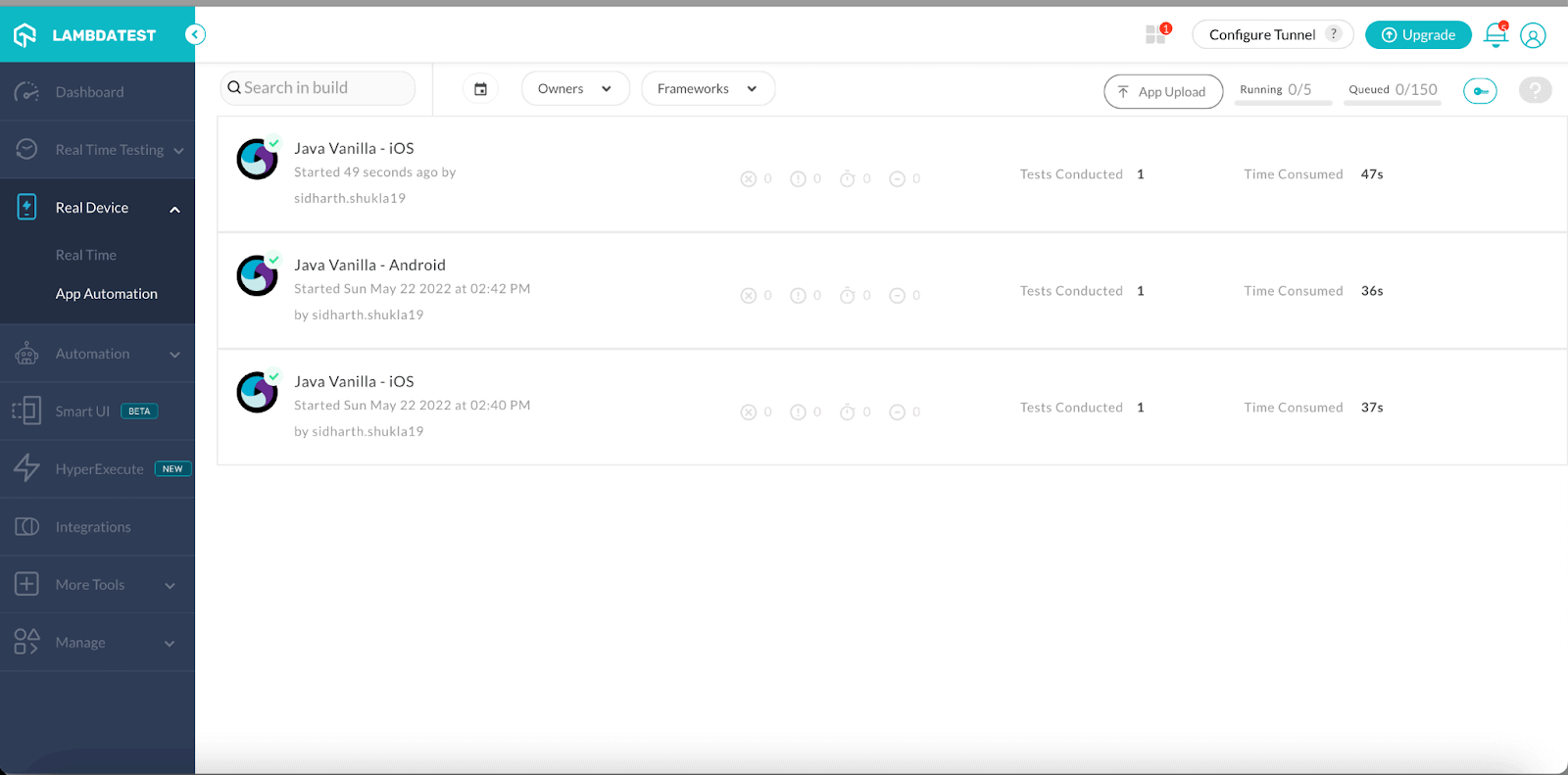
Task: Click the App Upload button
Action: (1163, 91)
